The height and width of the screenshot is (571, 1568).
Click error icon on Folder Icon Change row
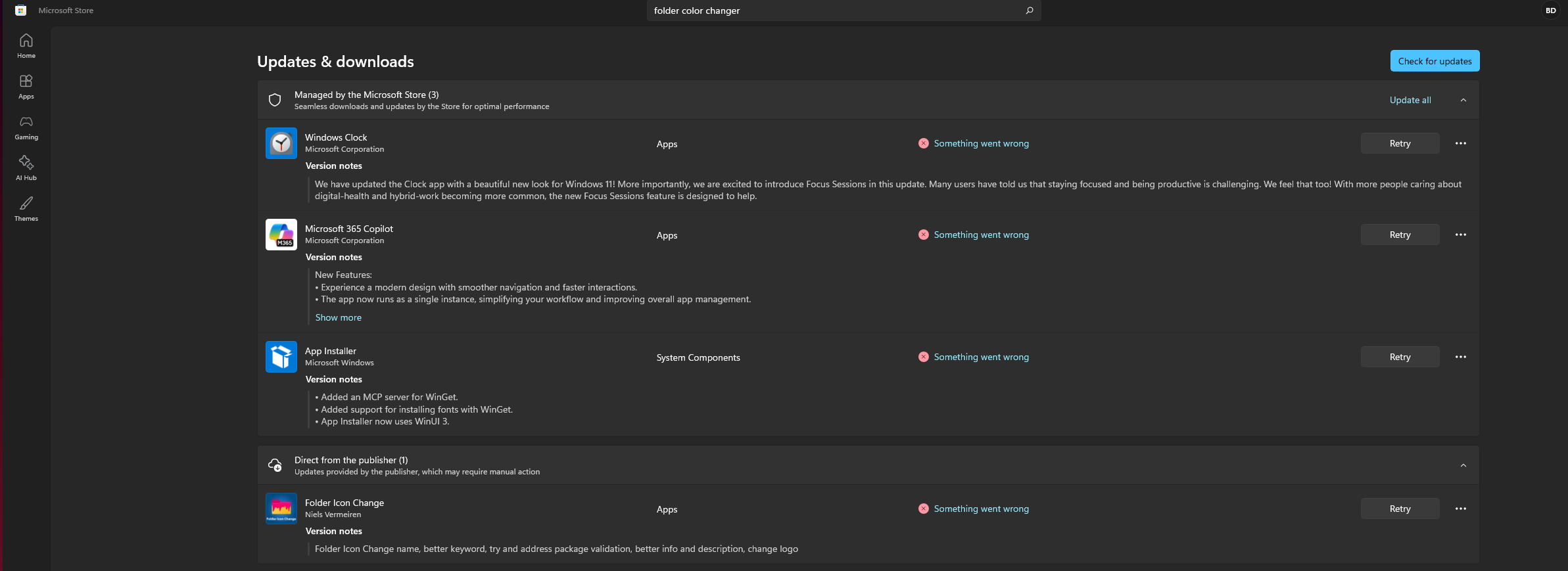point(924,509)
